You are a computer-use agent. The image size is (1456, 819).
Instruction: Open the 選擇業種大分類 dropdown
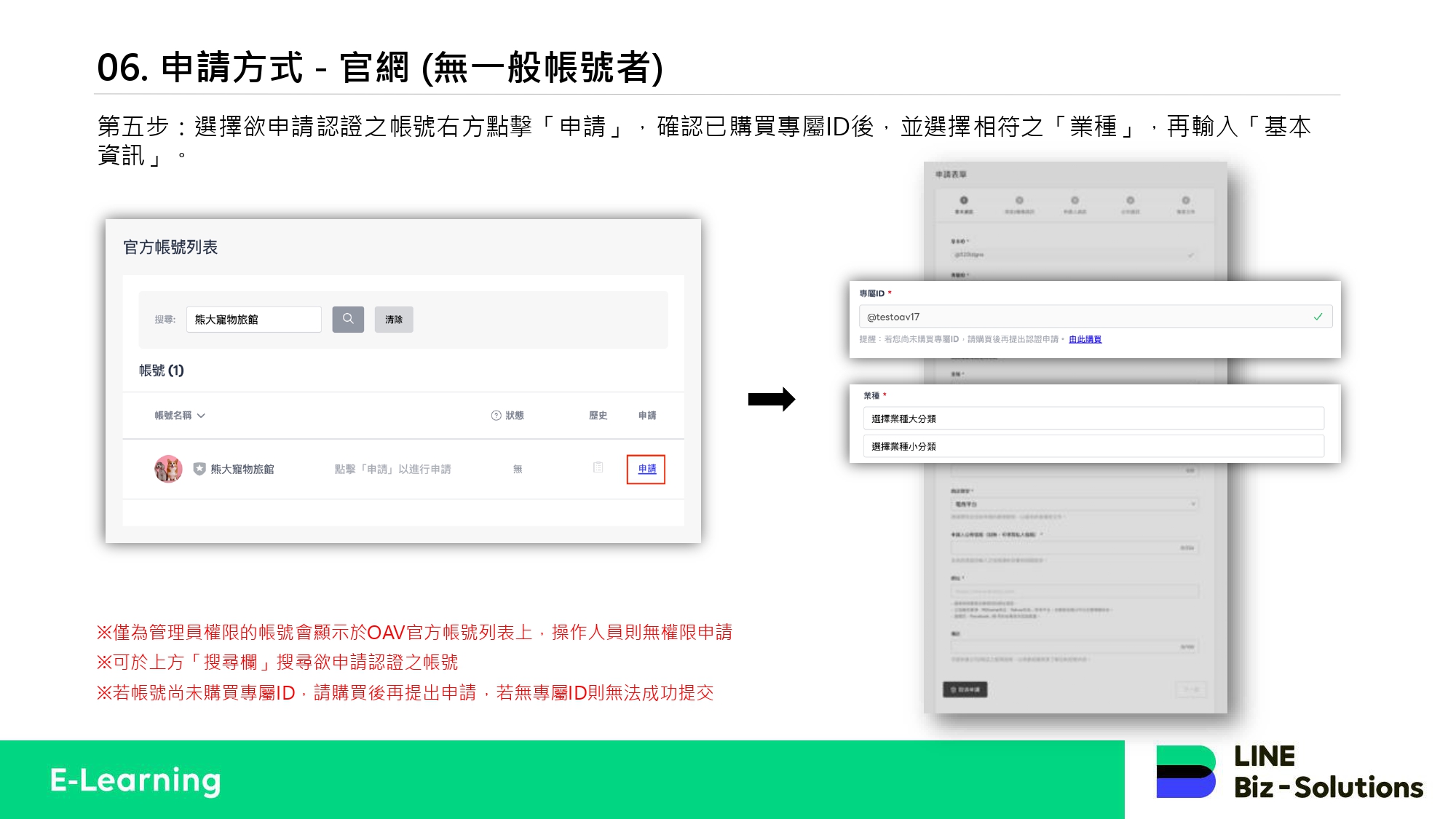point(1093,419)
